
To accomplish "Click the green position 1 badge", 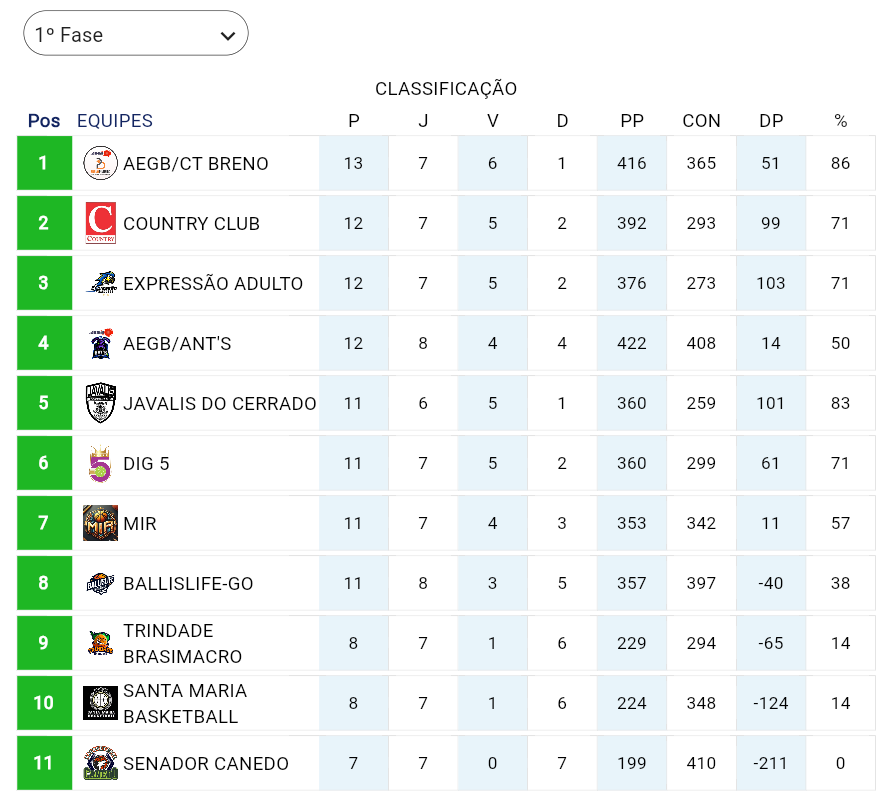I will [x=44, y=163].
